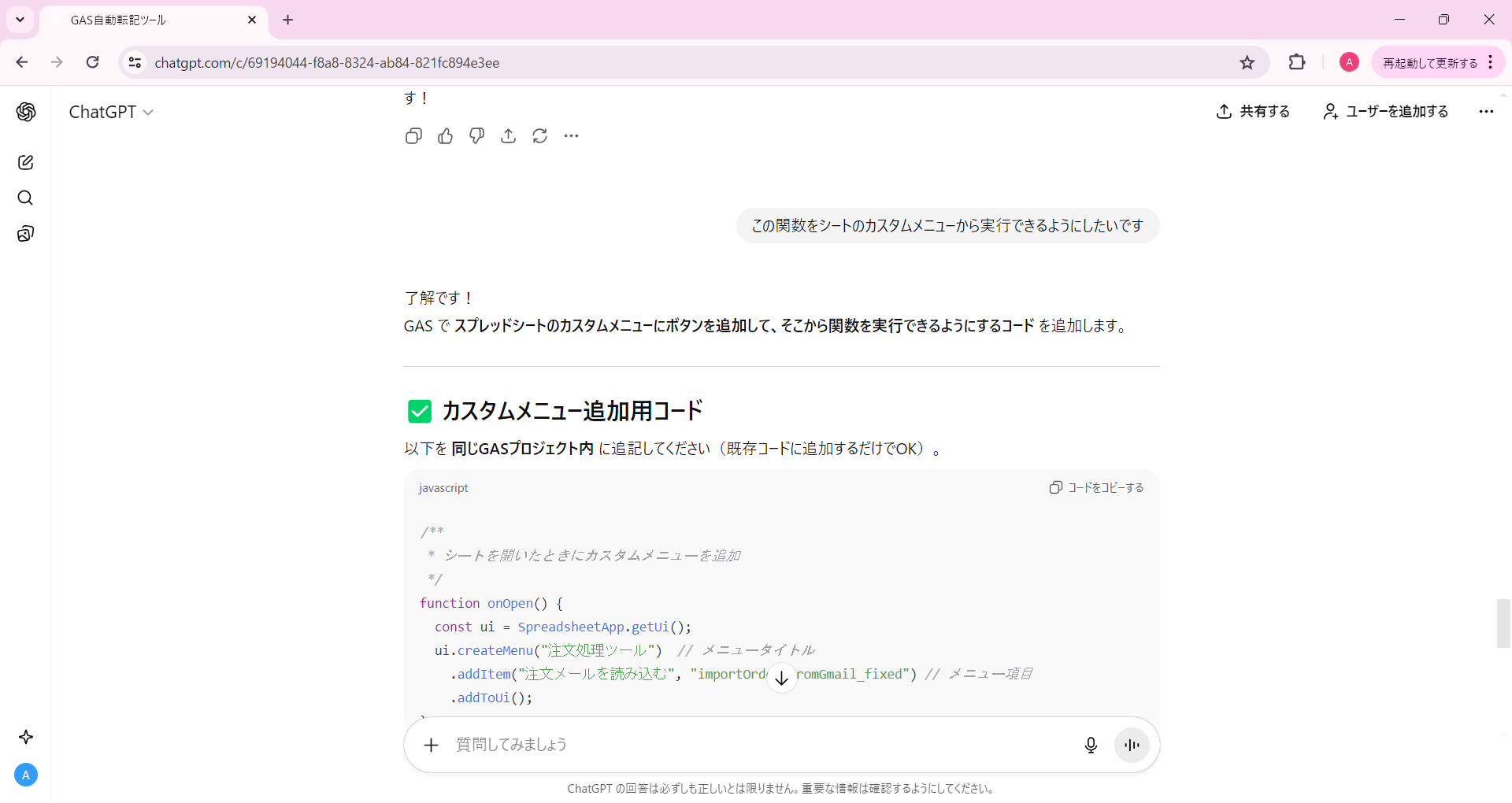Start voice conversation mode

coord(1132,745)
